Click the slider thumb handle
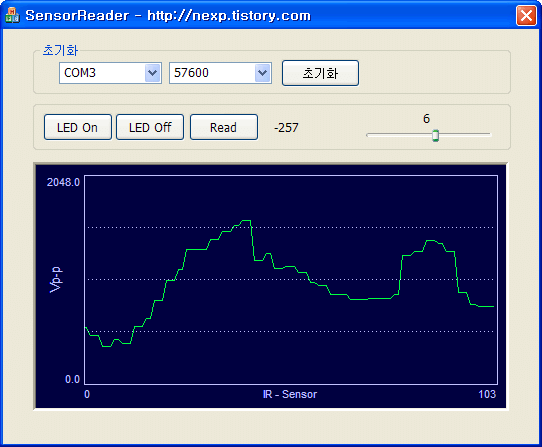 click(x=436, y=135)
